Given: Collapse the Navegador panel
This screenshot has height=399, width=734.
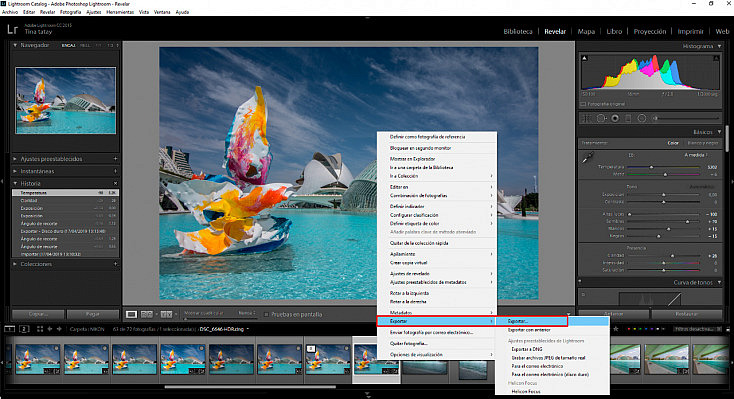Looking at the screenshot, I should point(15,45).
